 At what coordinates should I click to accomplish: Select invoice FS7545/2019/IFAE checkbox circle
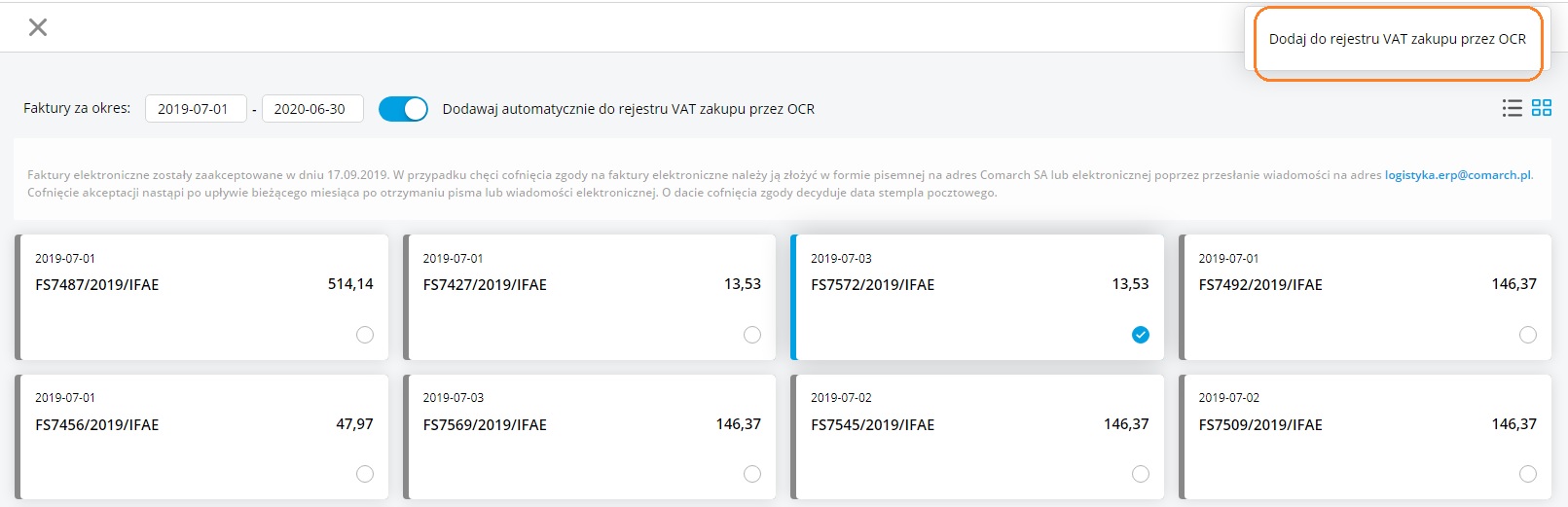point(1141,474)
